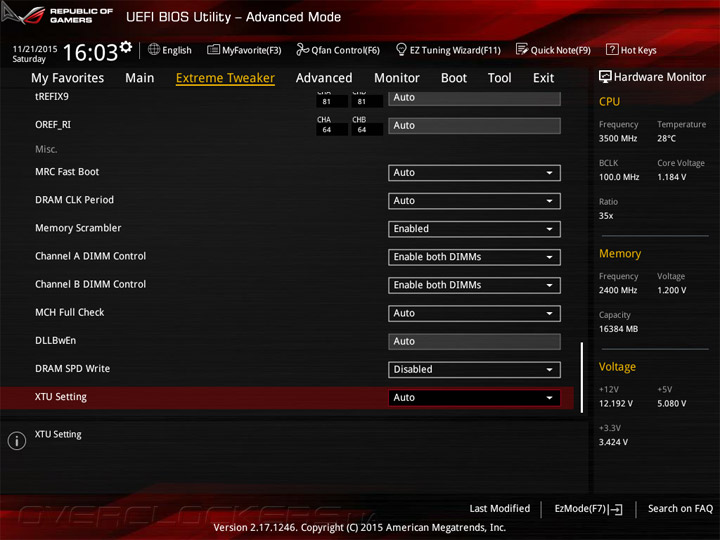Start EZ Tuning Wizard(F11)
Screen dimensions: 720x540
(455, 50)
